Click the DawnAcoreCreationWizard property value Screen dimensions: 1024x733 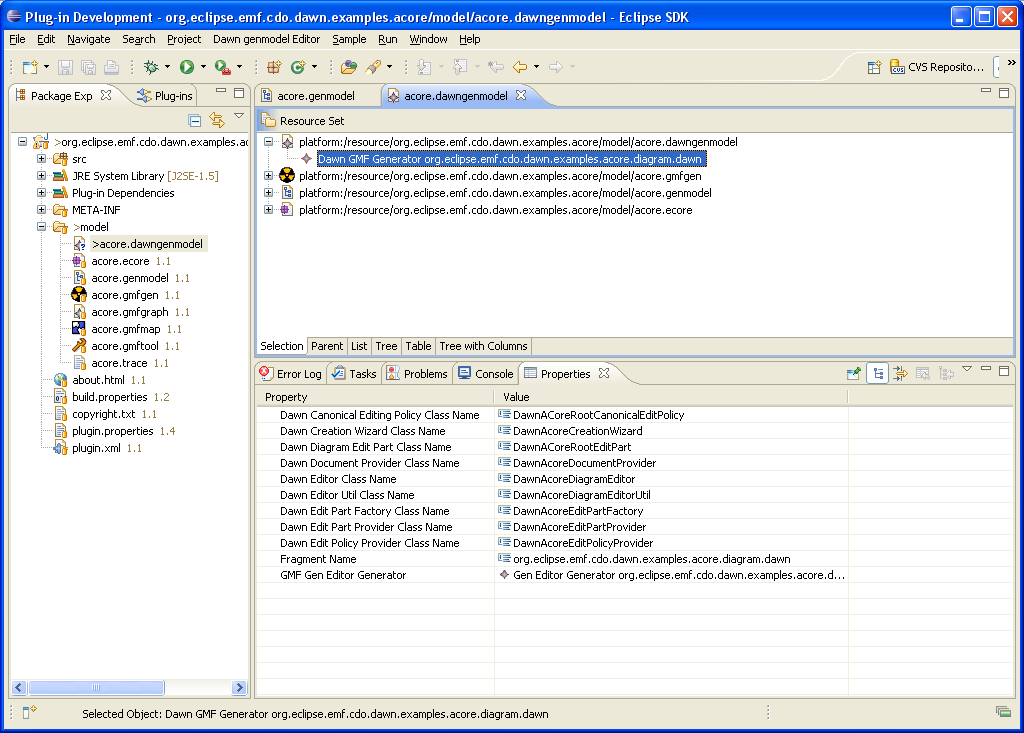pos(577,431)
